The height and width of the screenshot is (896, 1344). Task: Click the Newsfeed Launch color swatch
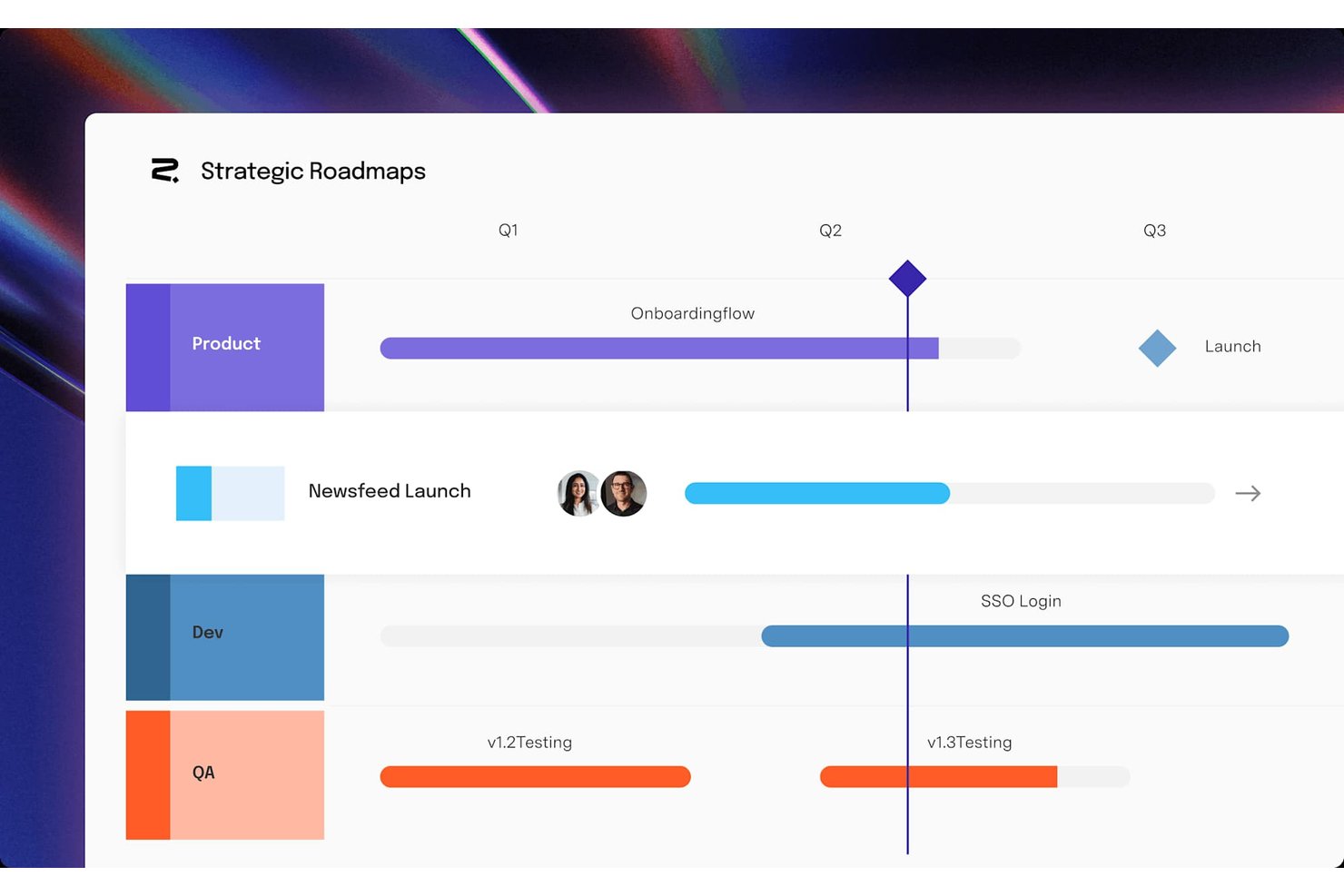pos(230,493)
